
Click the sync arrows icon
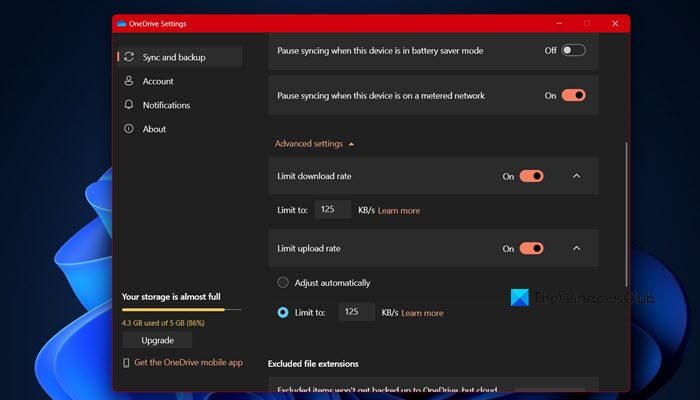tap(129, 57)
